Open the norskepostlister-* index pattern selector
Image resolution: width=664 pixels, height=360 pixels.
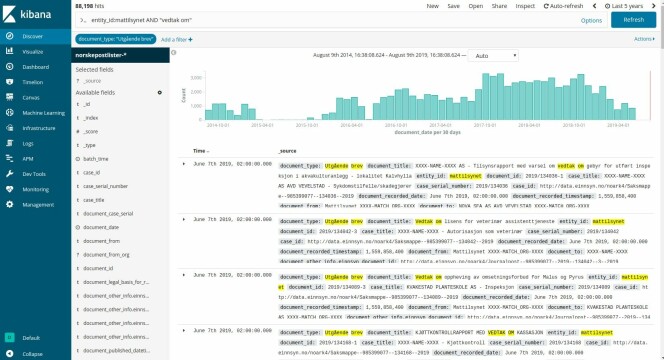[x=120, y=55]
